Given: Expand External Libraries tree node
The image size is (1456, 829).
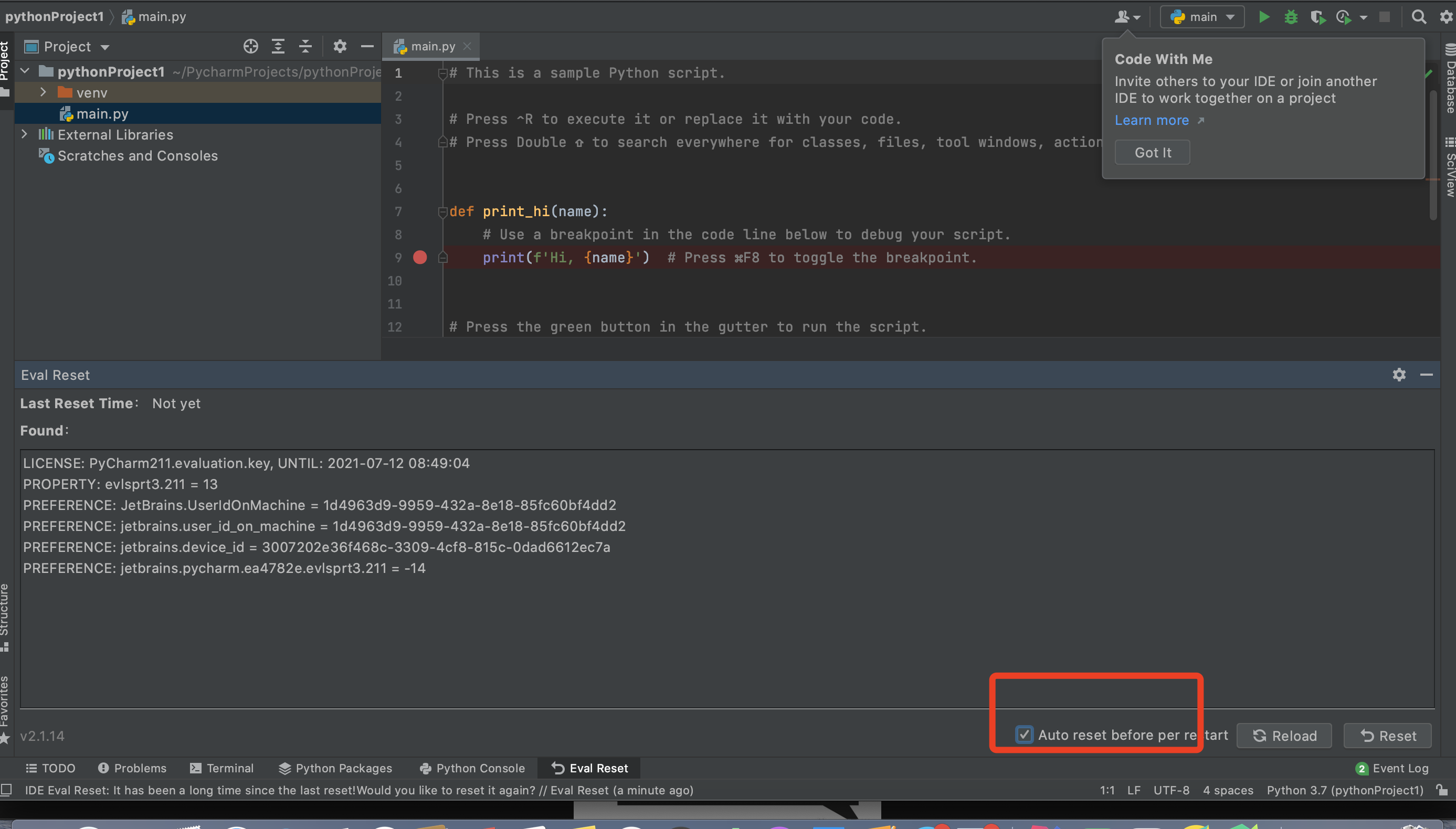Looking at the screenshot, I should [25, 134].
